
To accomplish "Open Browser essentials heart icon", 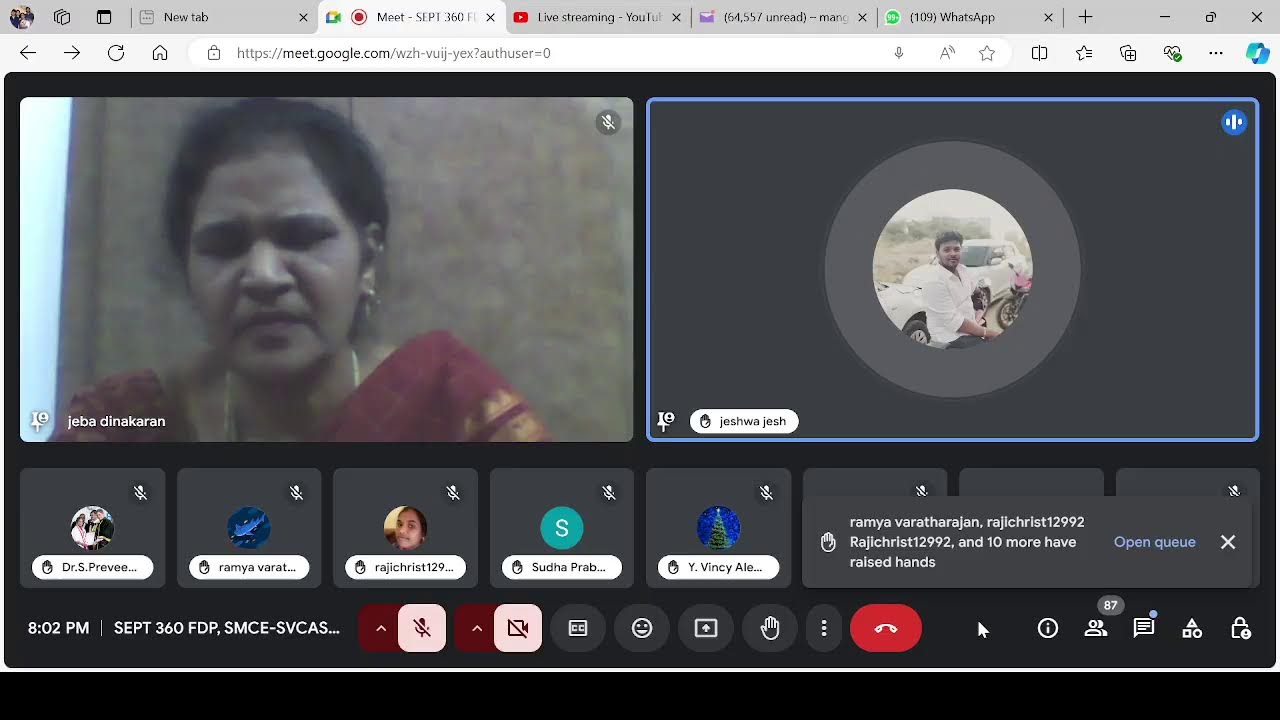I will (x=1172, y=53).
